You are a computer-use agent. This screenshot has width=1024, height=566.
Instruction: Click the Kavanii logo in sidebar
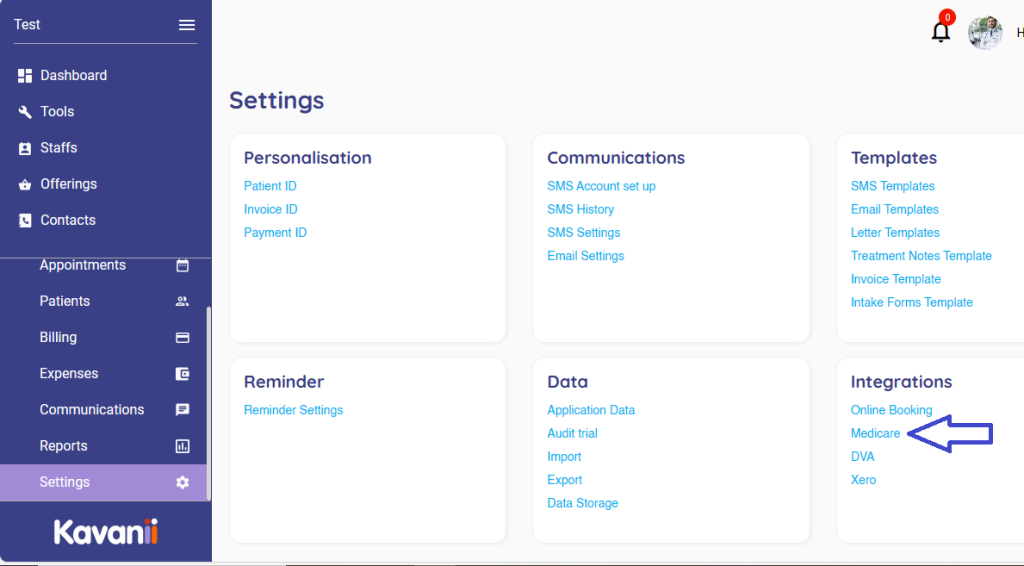106,531
